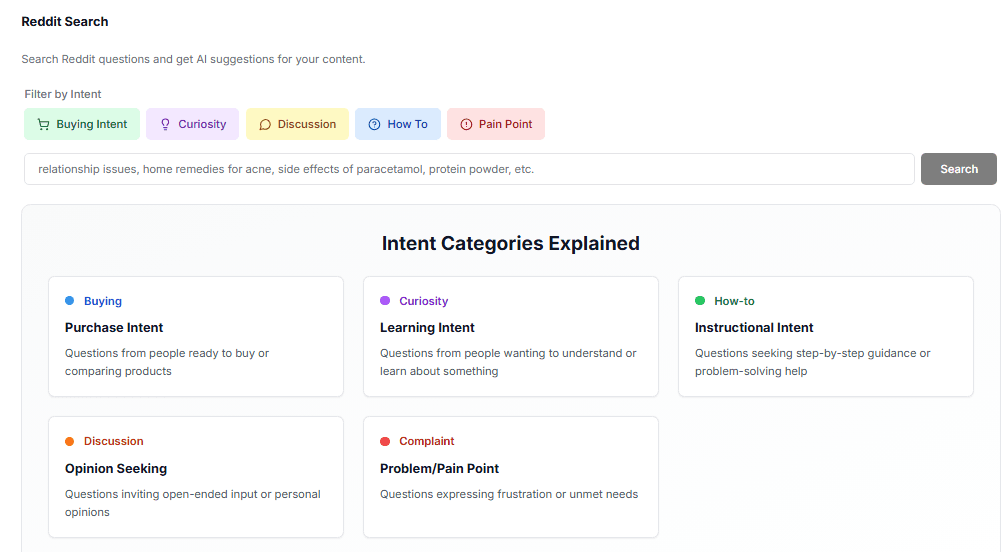Click the red dot on Complaint card
1006x552 pixels.
[x=385, y=441]
